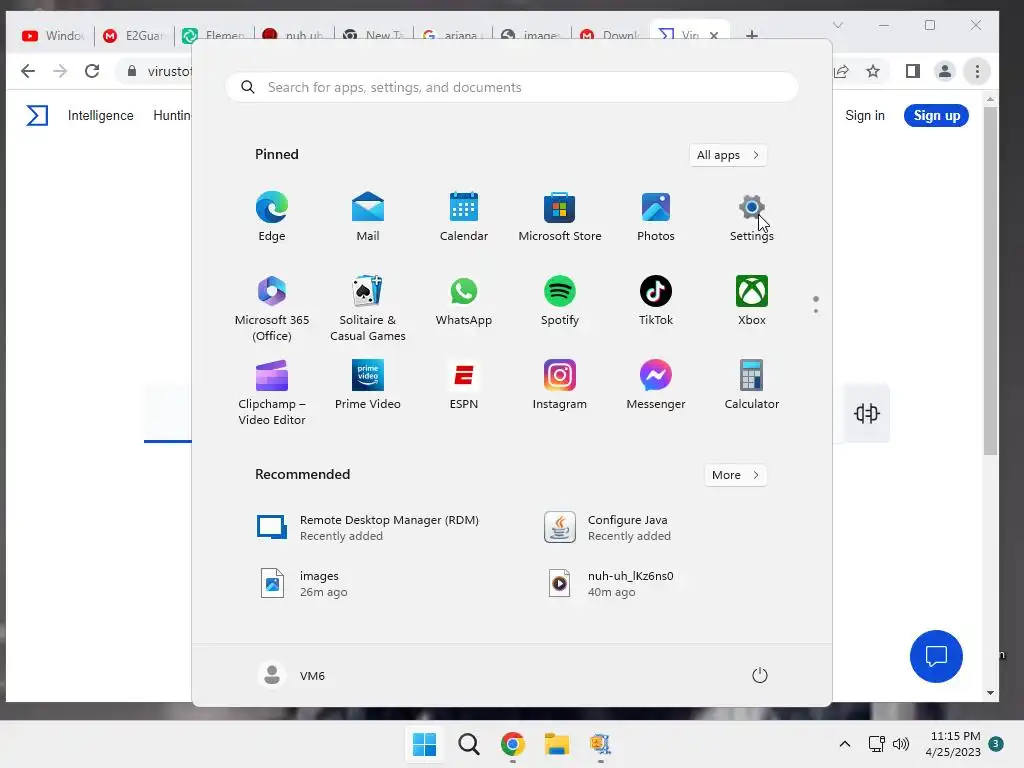Switch to the Downloads tab in Chrome
Screen dimensions: 1024x768
611,35
